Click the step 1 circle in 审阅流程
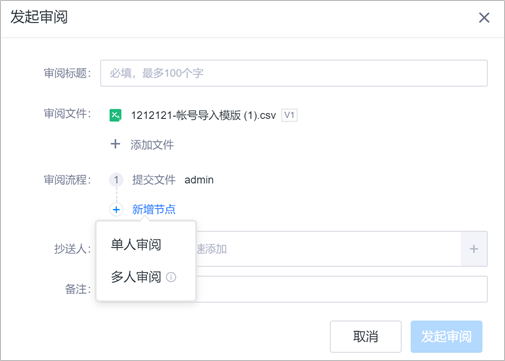The width and height of the screenshot is (505, 361). (x=116, y=180)
